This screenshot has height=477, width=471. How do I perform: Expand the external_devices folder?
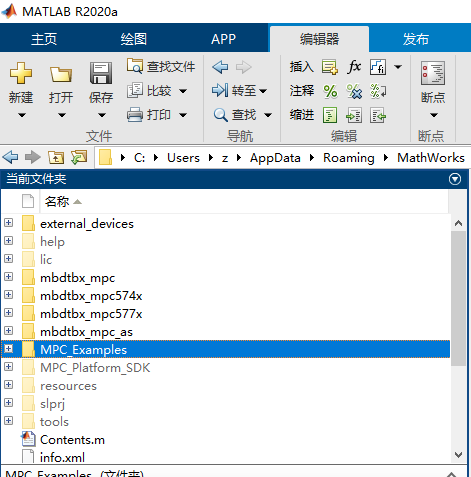point(9,223)
